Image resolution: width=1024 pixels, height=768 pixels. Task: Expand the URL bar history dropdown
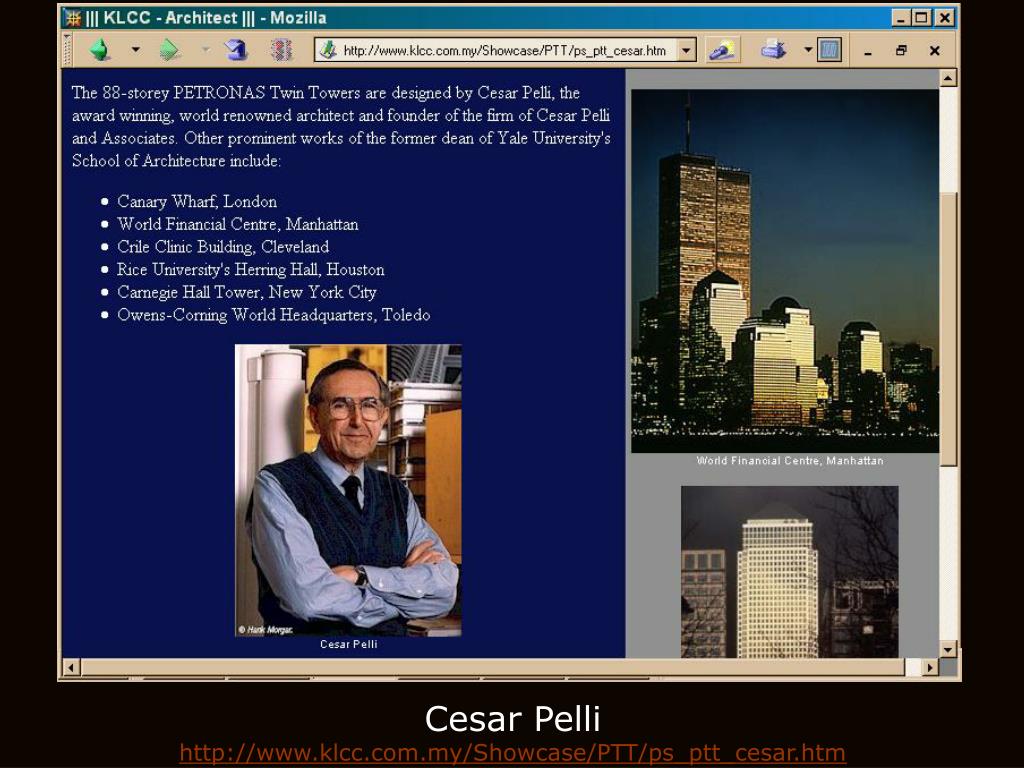click(686, 50)
